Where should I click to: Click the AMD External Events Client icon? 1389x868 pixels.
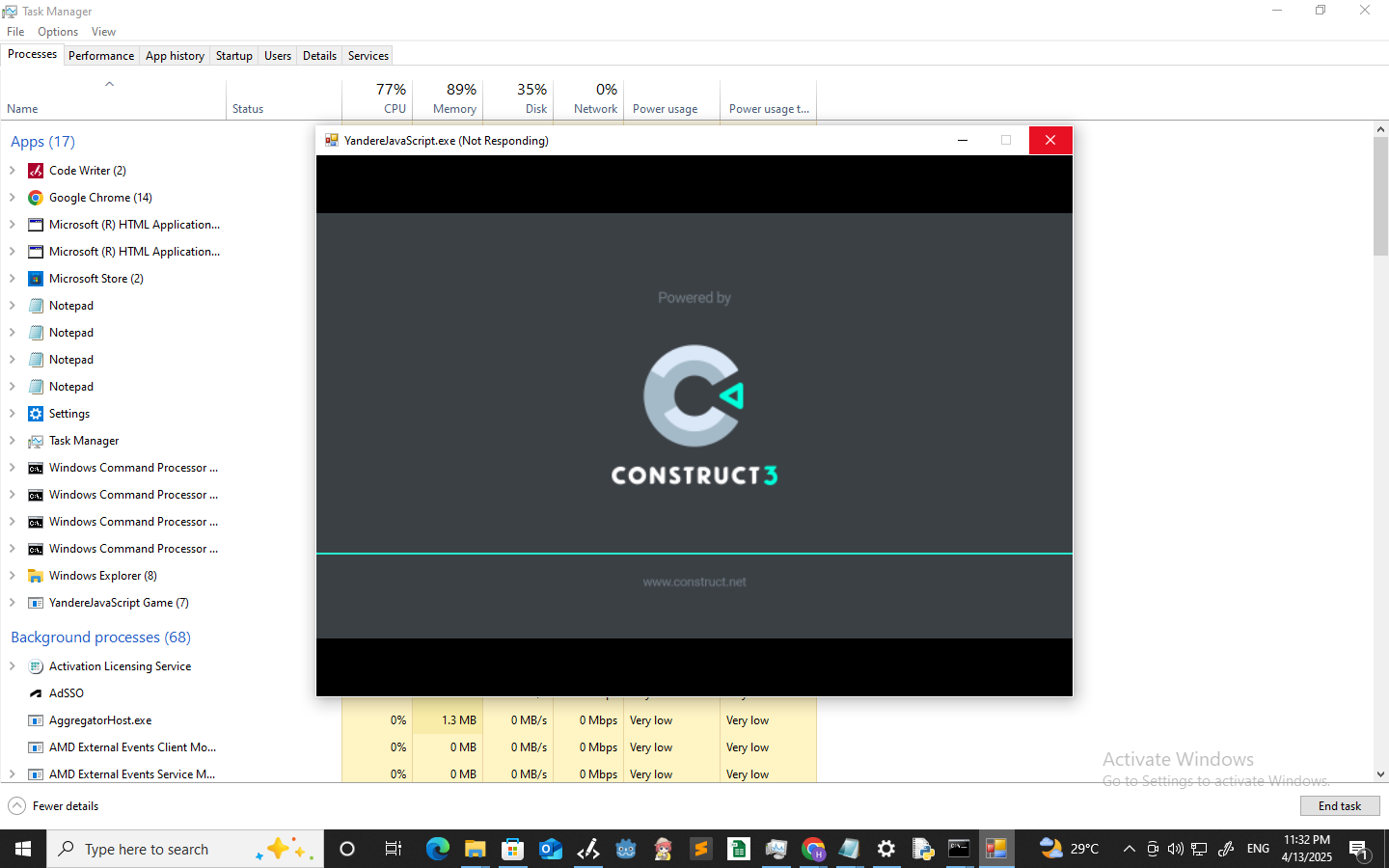[x=36, y=747]
